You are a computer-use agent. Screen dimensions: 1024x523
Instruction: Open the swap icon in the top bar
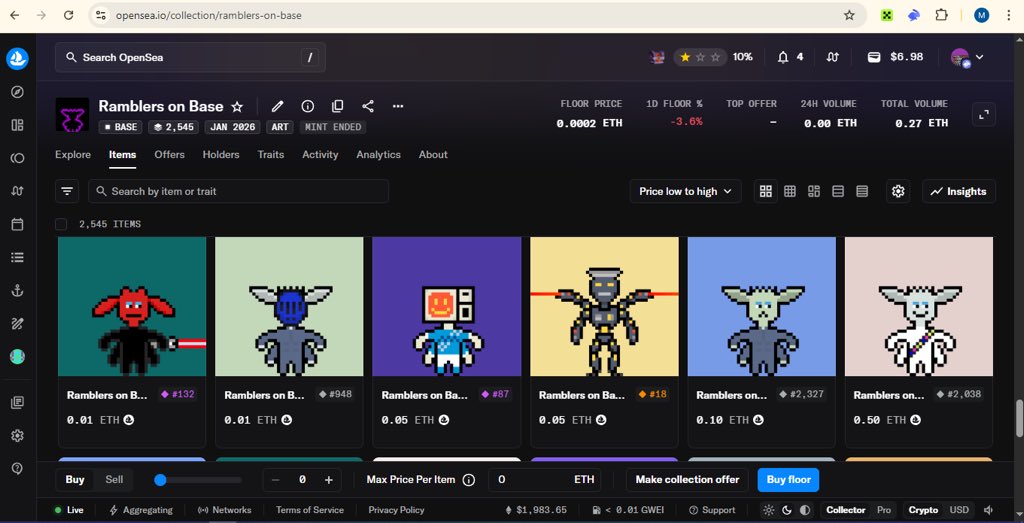pos(832,57)
